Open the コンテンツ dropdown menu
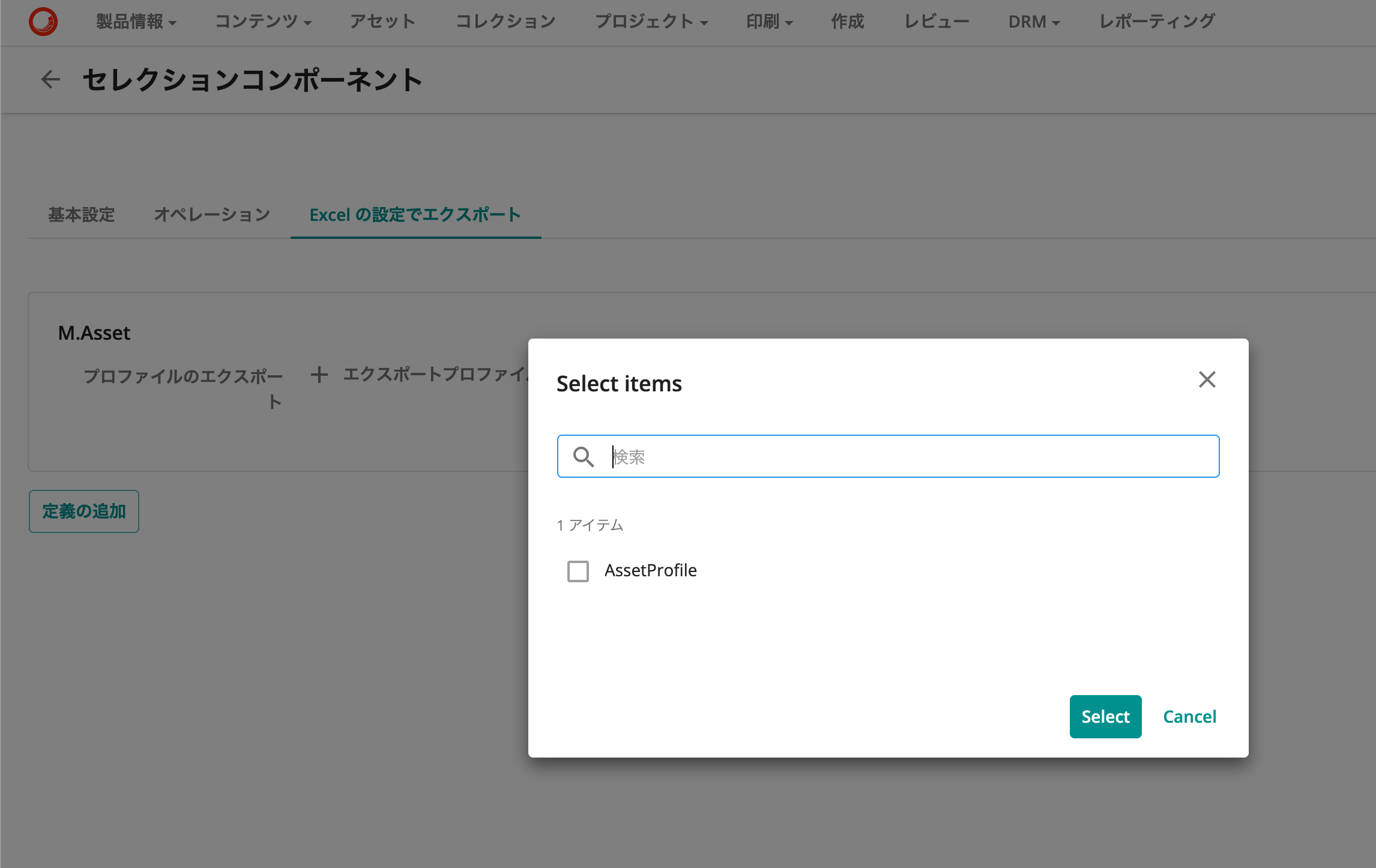This screenshot has height=868, width=1376. click(263, 22)
